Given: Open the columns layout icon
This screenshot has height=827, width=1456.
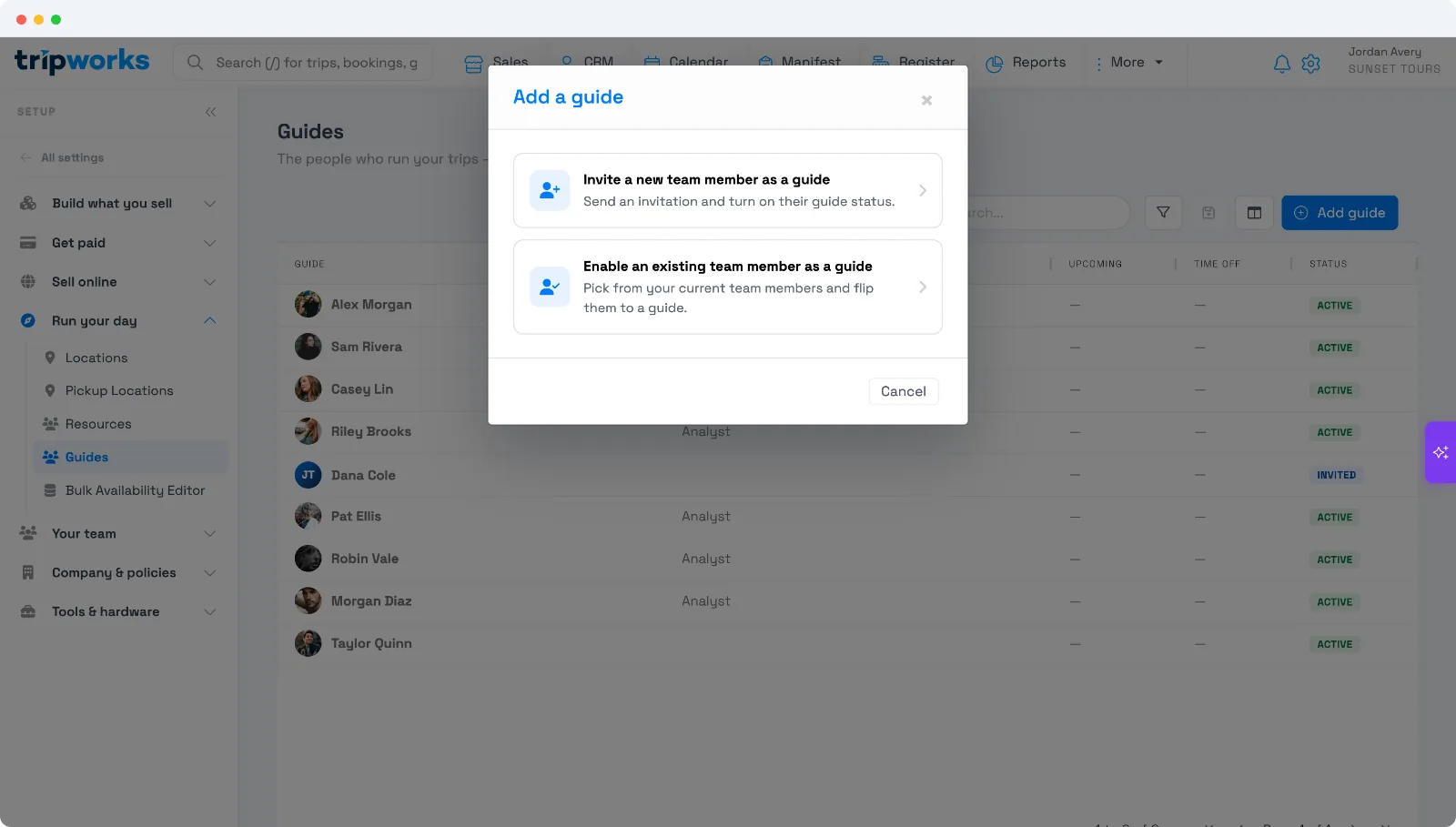Looking at the screenshot, I should coord(1254,213).
